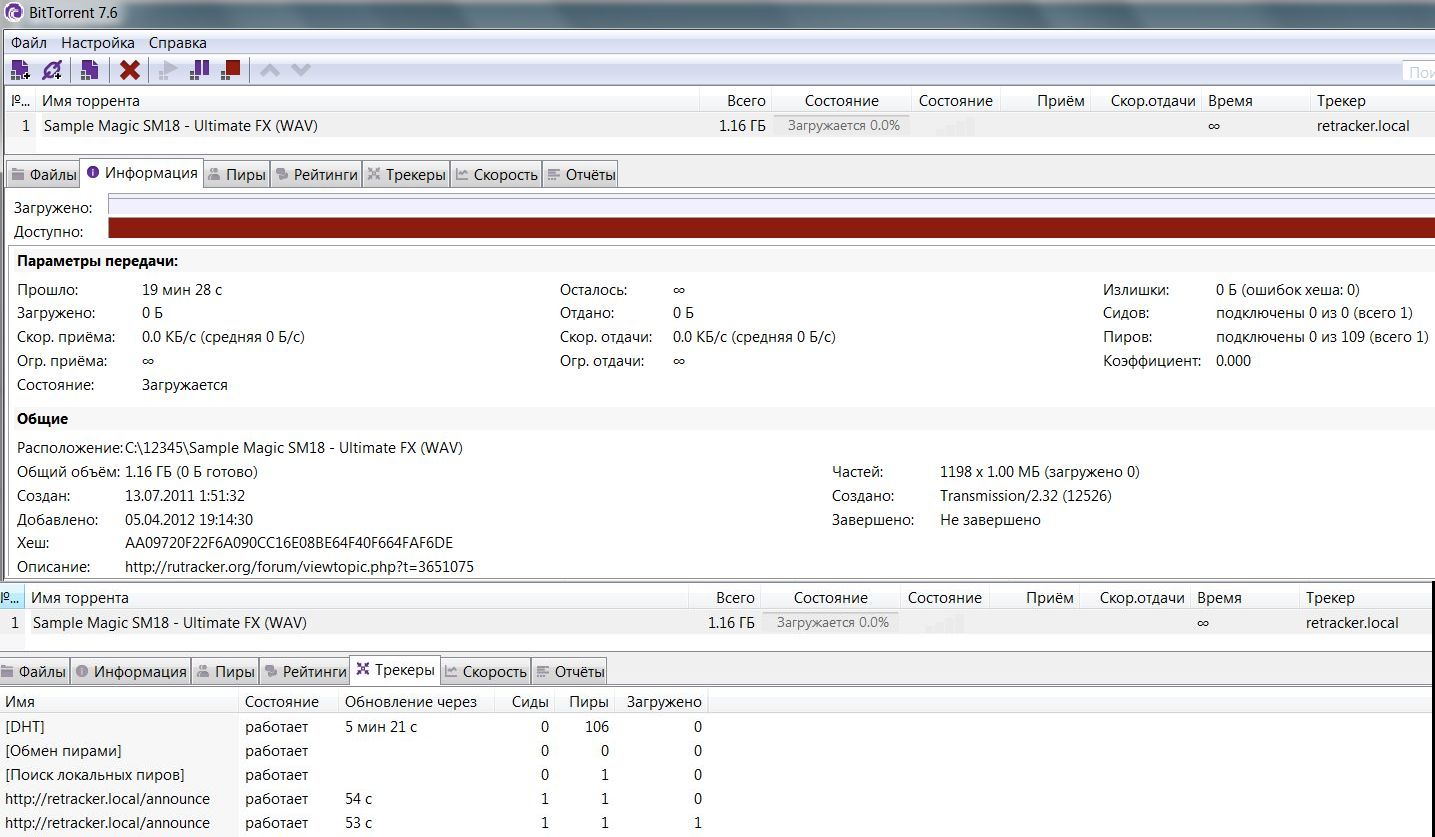This screenshot has width=1435, height=837.
Task: Open the Трекеры tab in upper tab strip
Action: pos(406,175)
